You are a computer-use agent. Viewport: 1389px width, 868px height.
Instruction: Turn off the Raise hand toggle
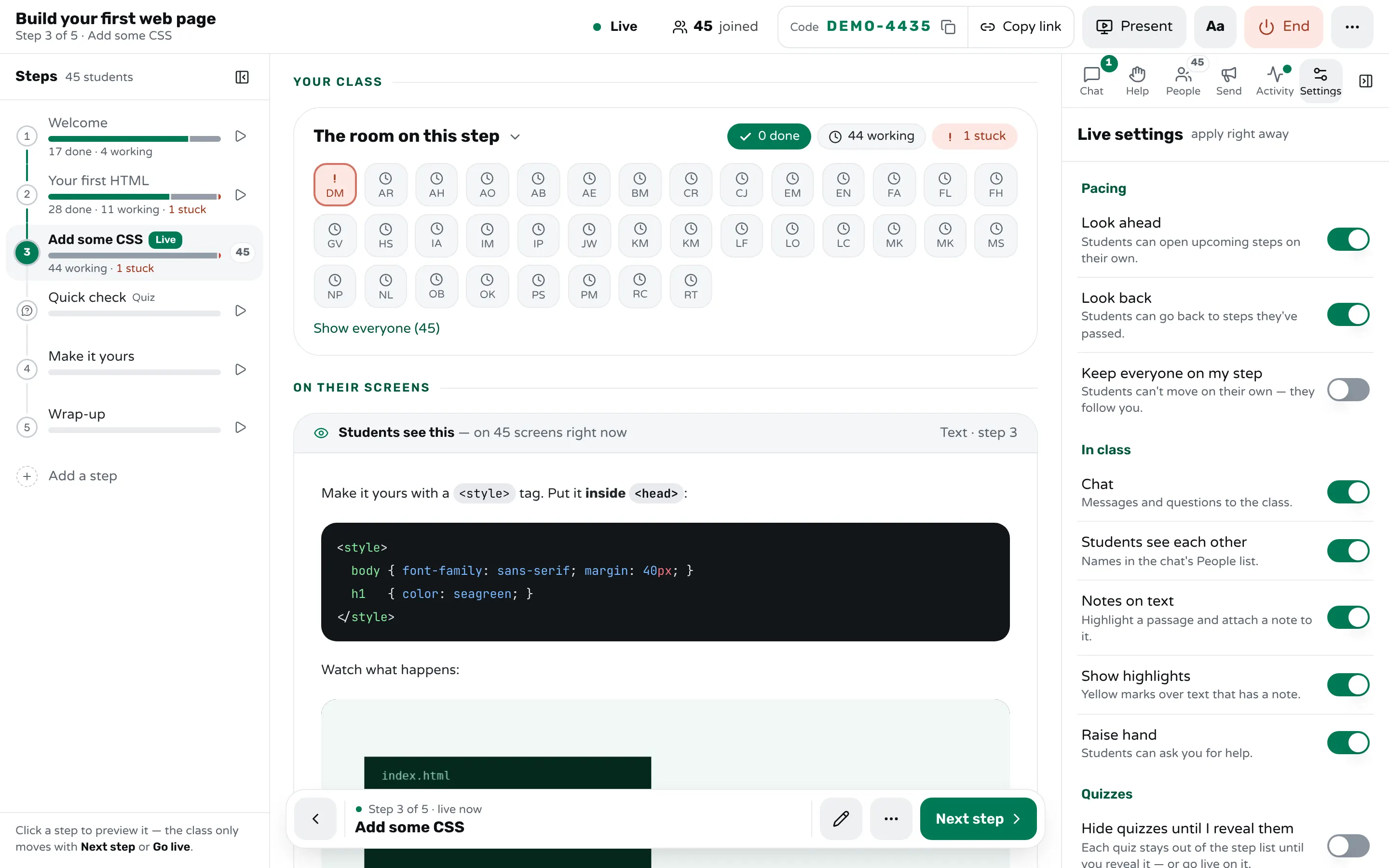tap(1348, 742)
